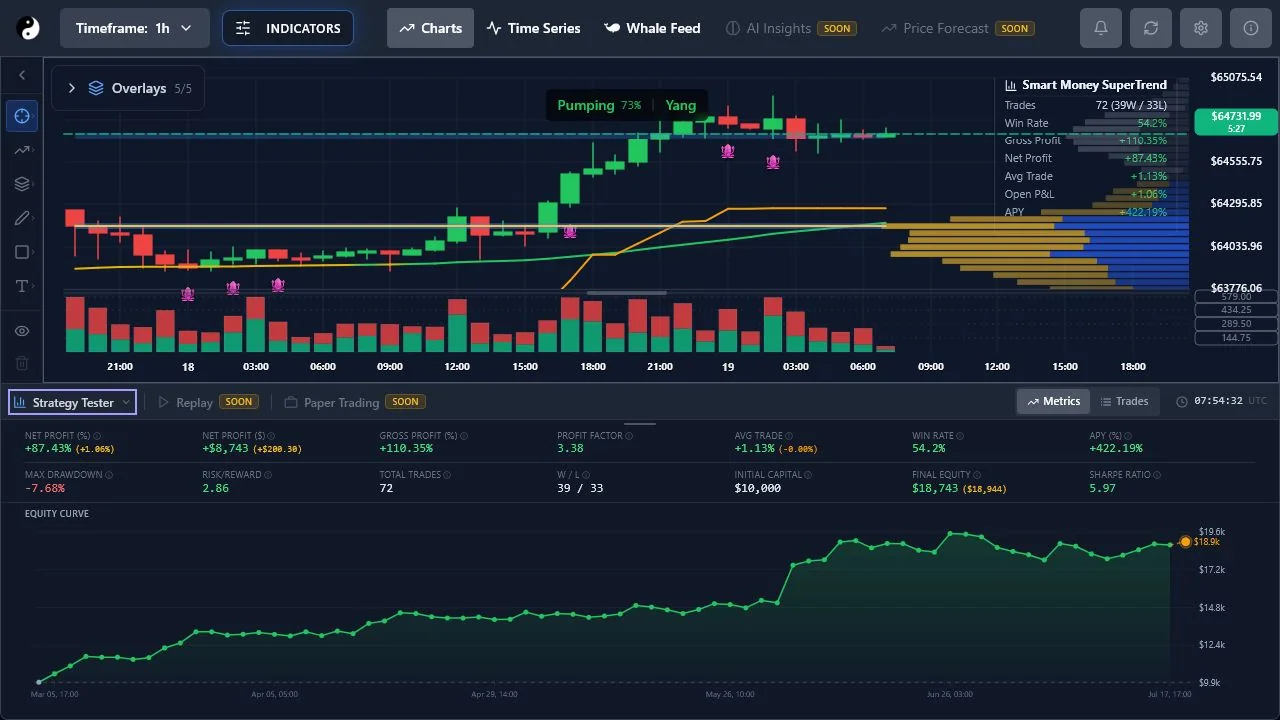Screen dimensions: 1280x720
Task: Click the $18,743 final equity value
Action: [935, 488]
